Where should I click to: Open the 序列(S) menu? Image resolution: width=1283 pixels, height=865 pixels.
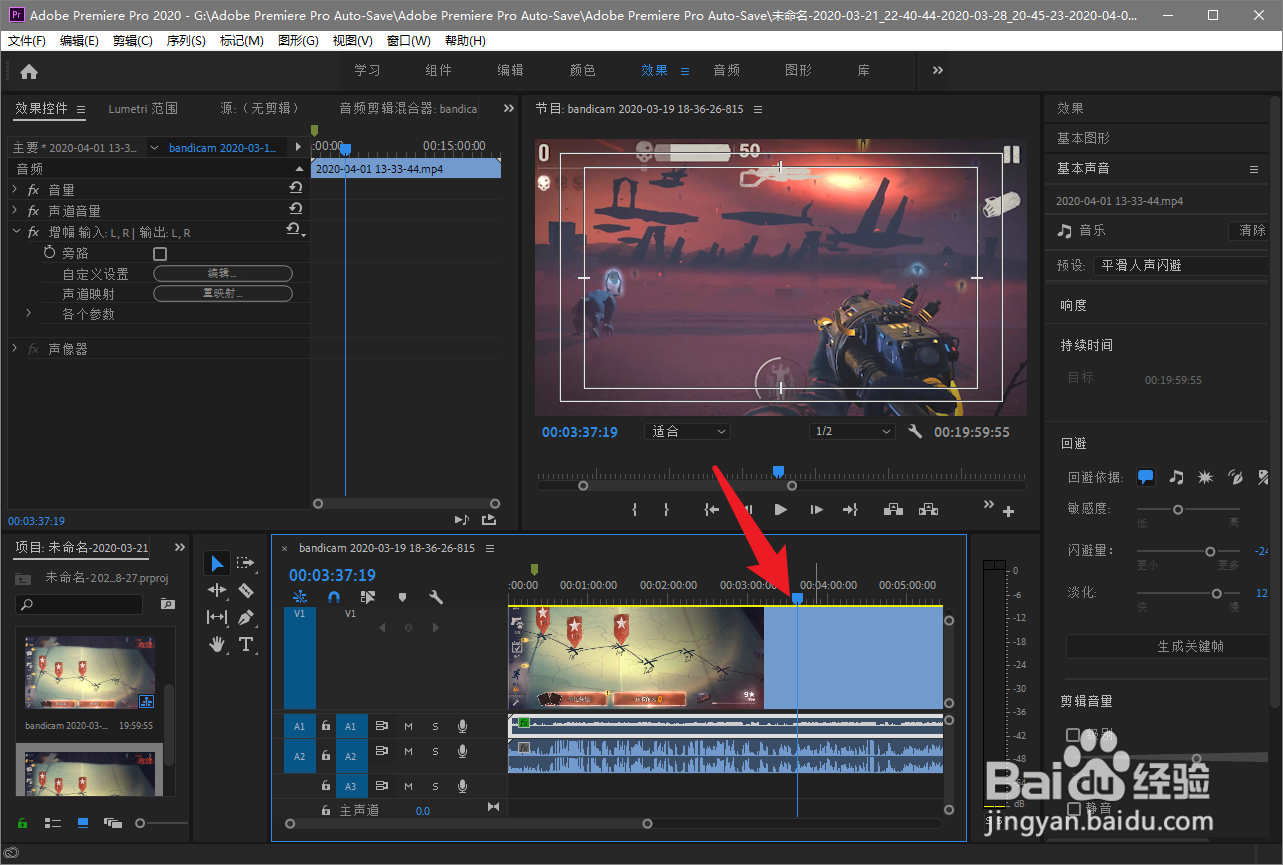[186, 41]
